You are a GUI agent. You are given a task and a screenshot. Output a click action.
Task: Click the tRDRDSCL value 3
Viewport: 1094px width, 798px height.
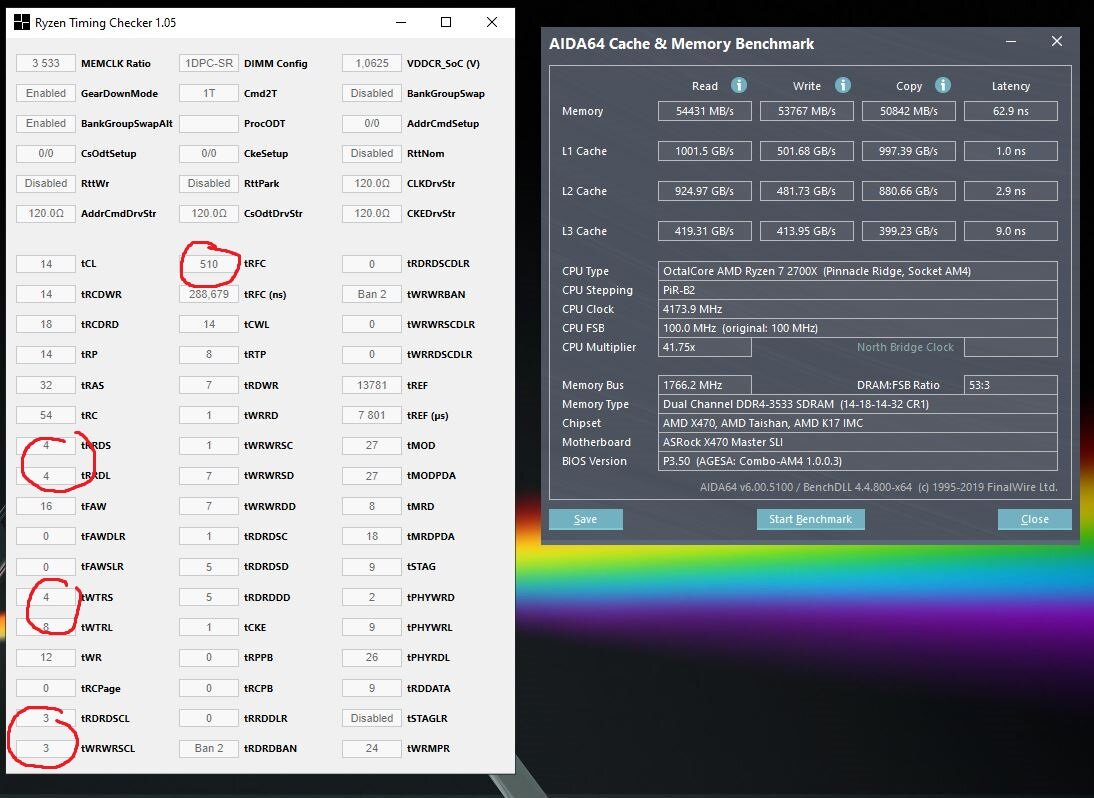[46, 718]
